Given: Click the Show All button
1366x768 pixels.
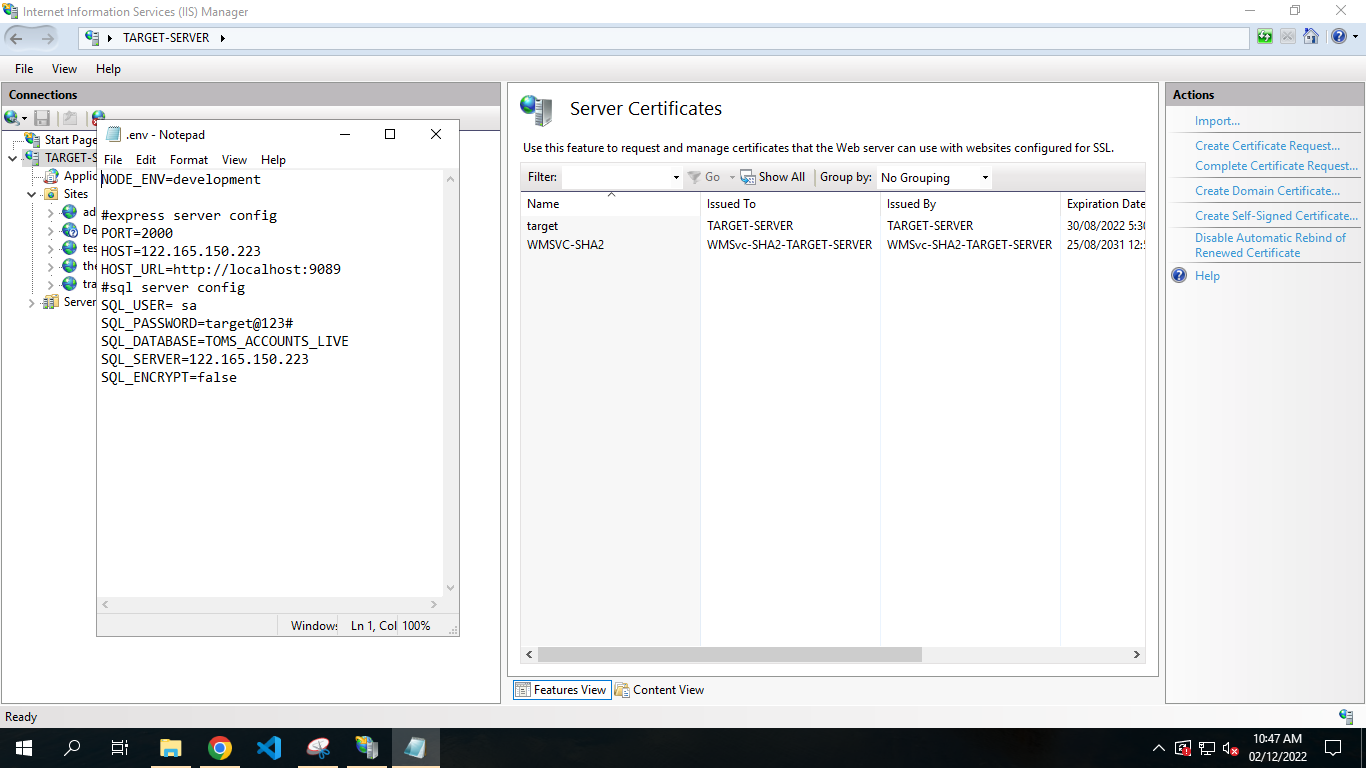Looking at the screenshot, I should point(773,177).
